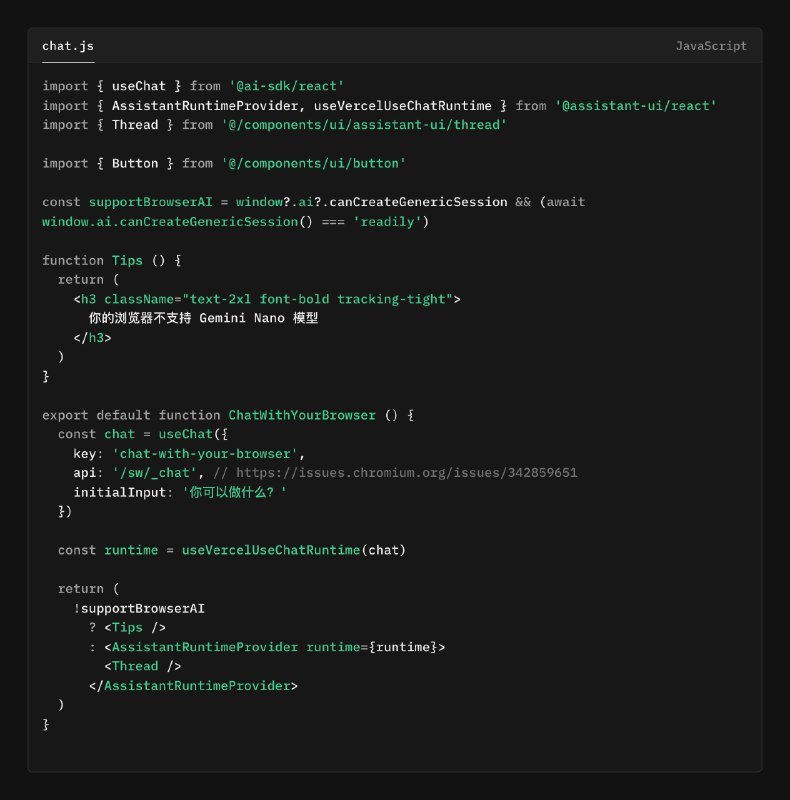Click the '@assistant-ui/react' import path
The image size is (790, 800).
click(635, 105)
